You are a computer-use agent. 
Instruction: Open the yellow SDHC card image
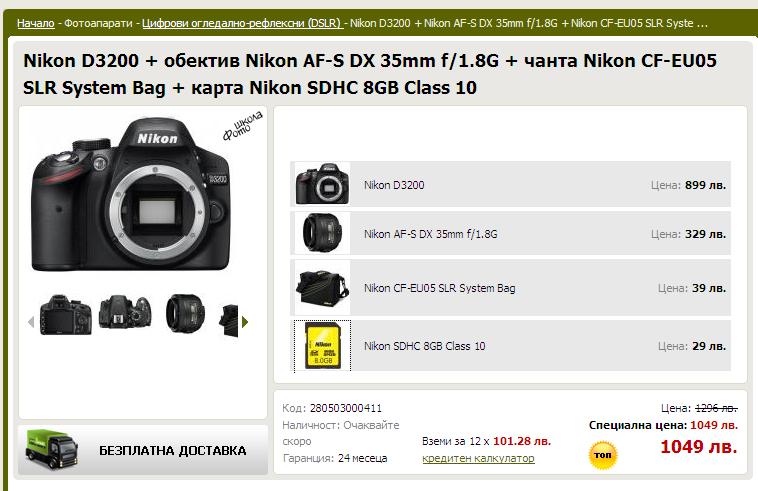(322, 346)
